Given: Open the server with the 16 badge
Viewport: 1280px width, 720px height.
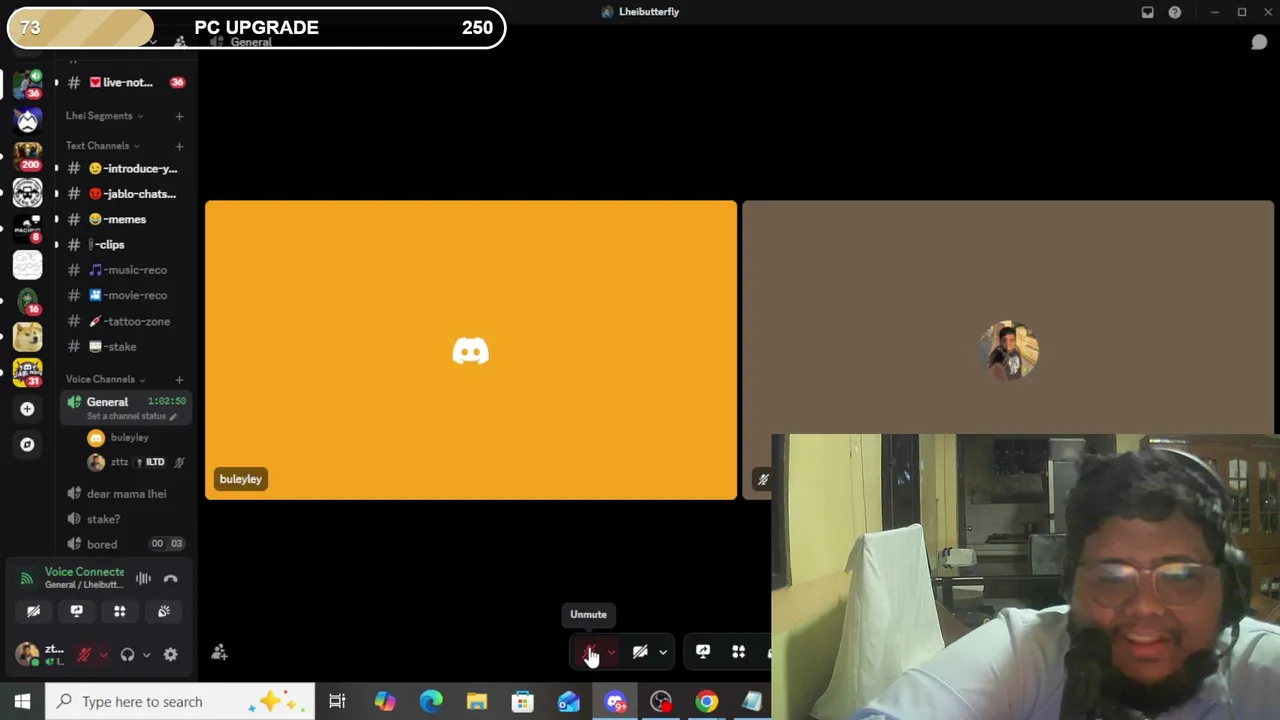Looking at the screenshot, I should coord(27,300).
